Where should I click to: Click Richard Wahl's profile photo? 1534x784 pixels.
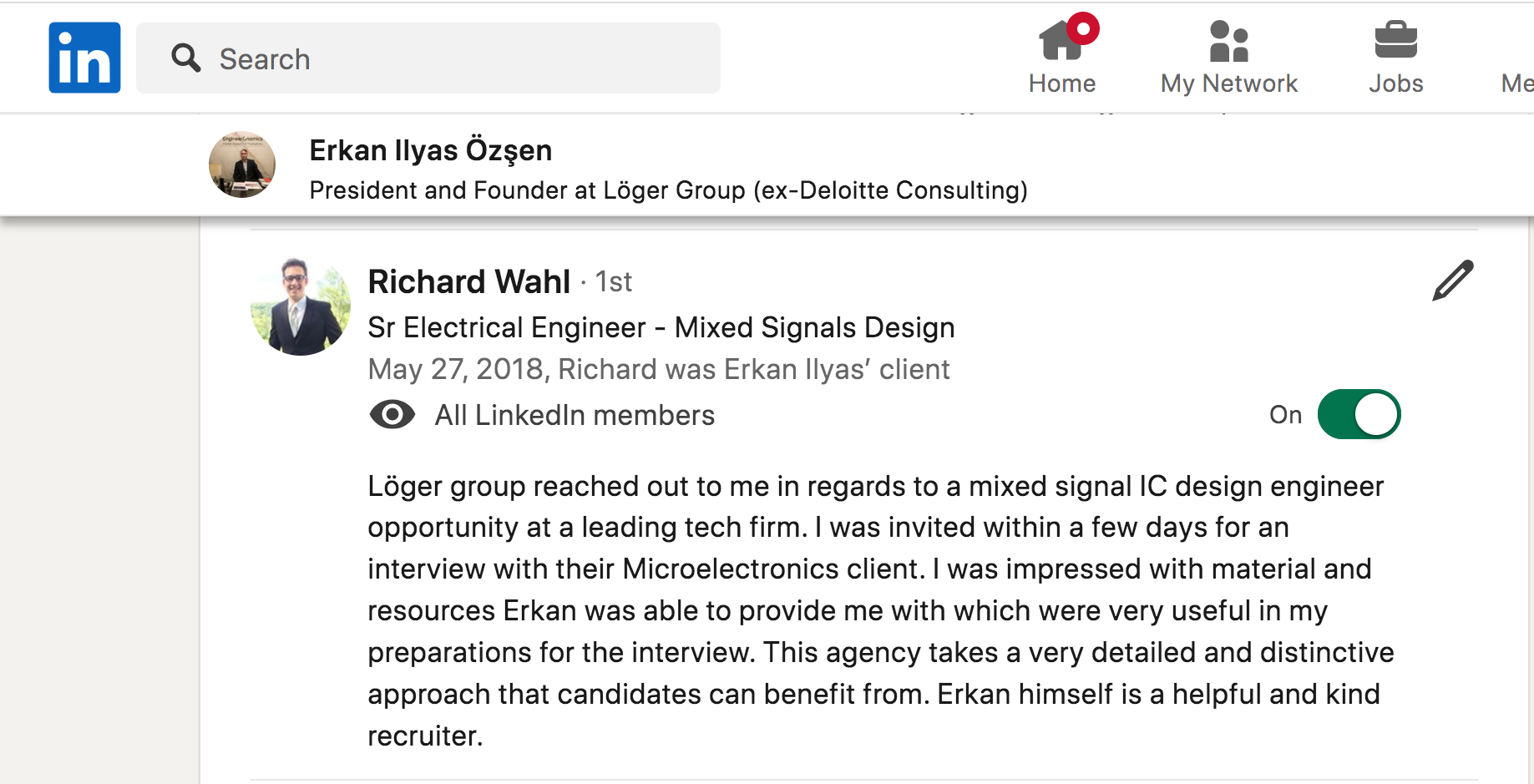coord(301,306)
